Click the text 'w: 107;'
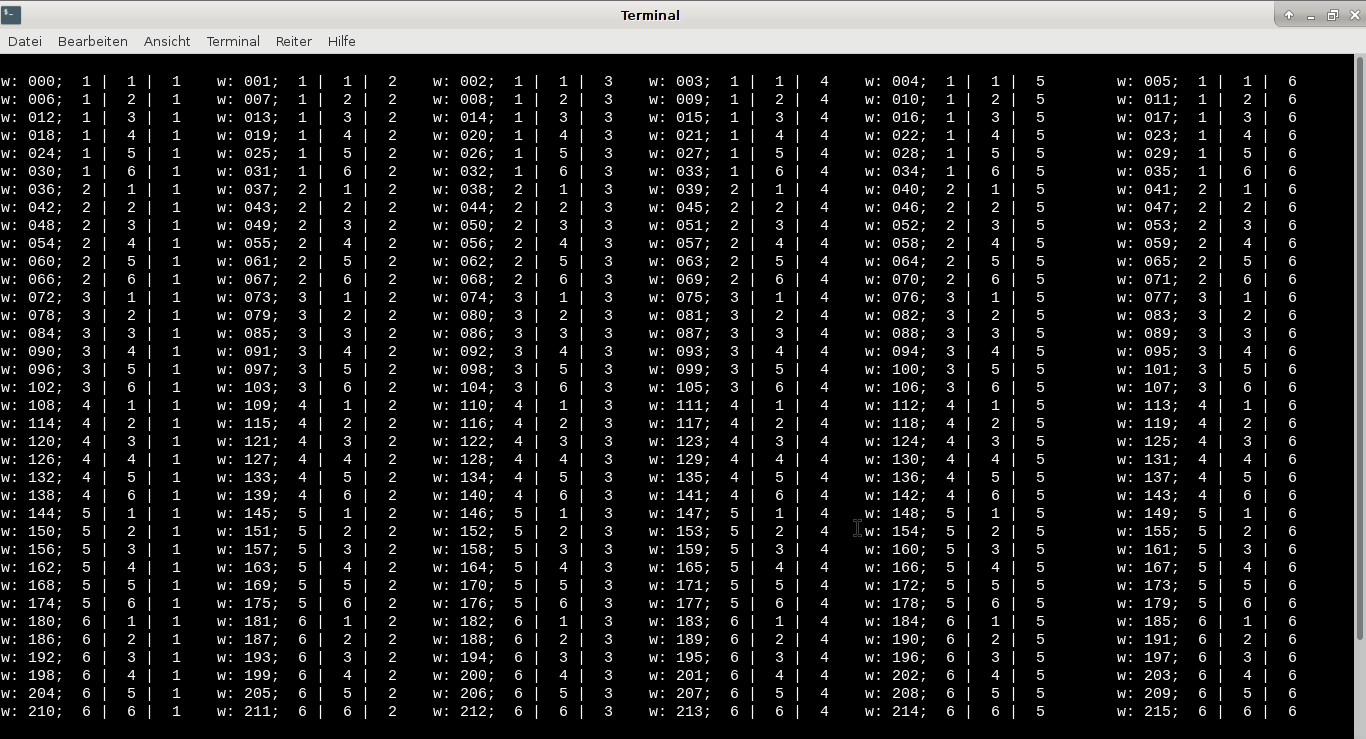This screenshot has height=739, width=1366. pos(1147,387)
